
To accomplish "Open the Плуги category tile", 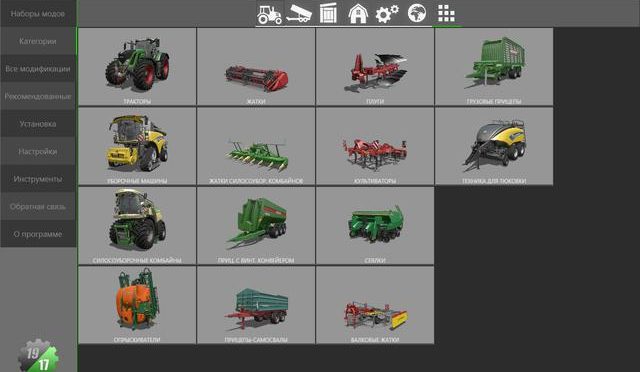I will [375, 67].
